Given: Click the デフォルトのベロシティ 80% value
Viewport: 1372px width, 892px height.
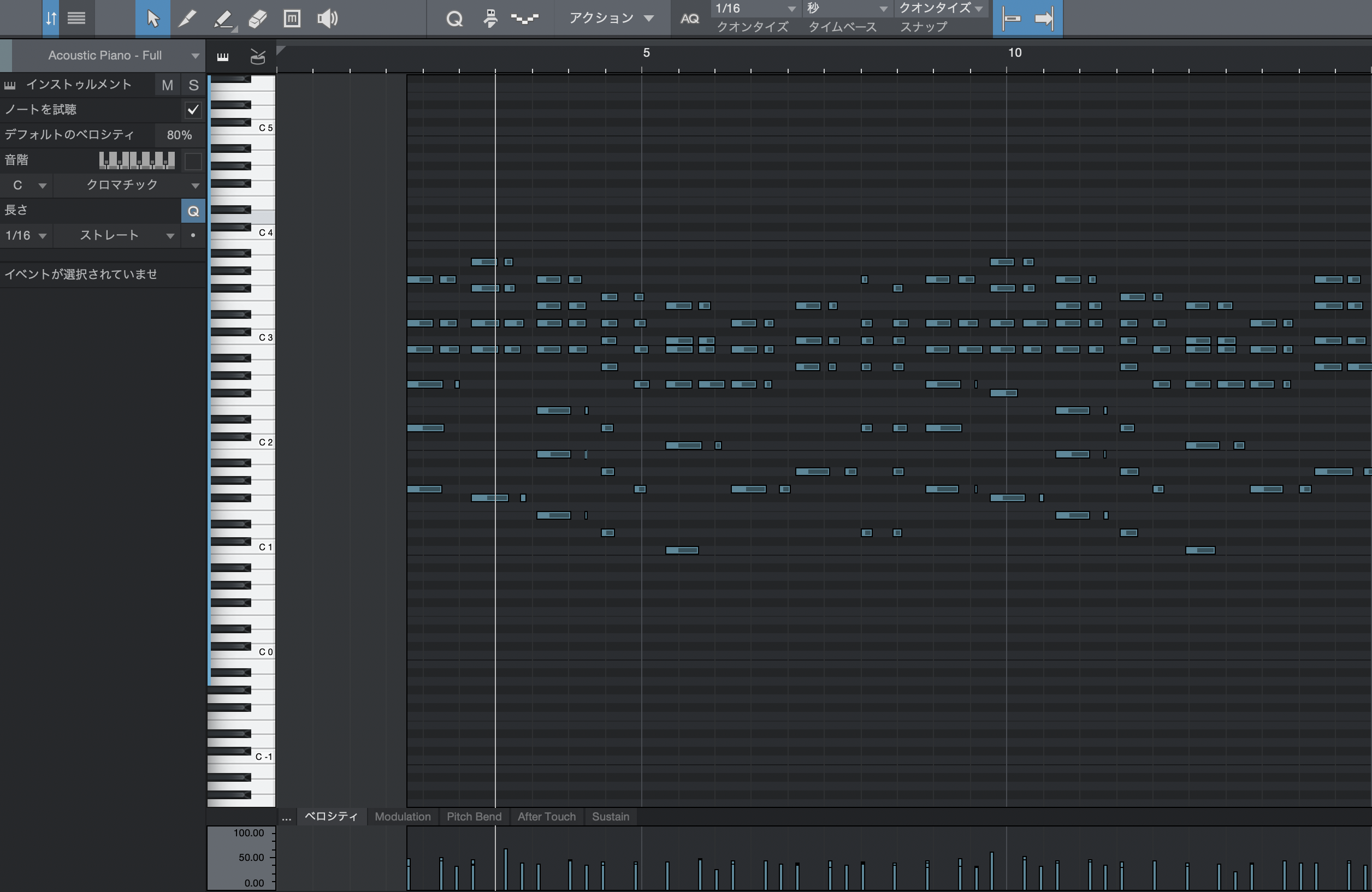Looking at the screenshot, I should (179, 135).
